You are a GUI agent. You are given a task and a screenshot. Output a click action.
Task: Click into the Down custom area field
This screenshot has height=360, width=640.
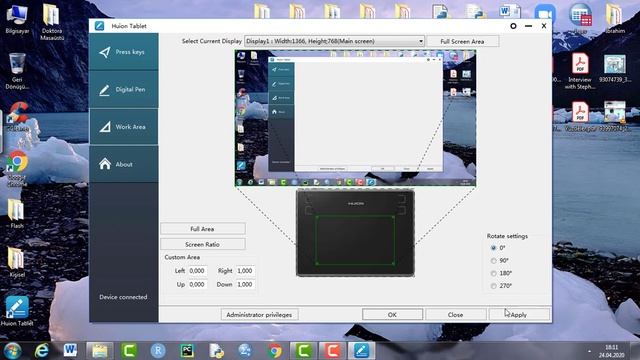coord(245,284)
